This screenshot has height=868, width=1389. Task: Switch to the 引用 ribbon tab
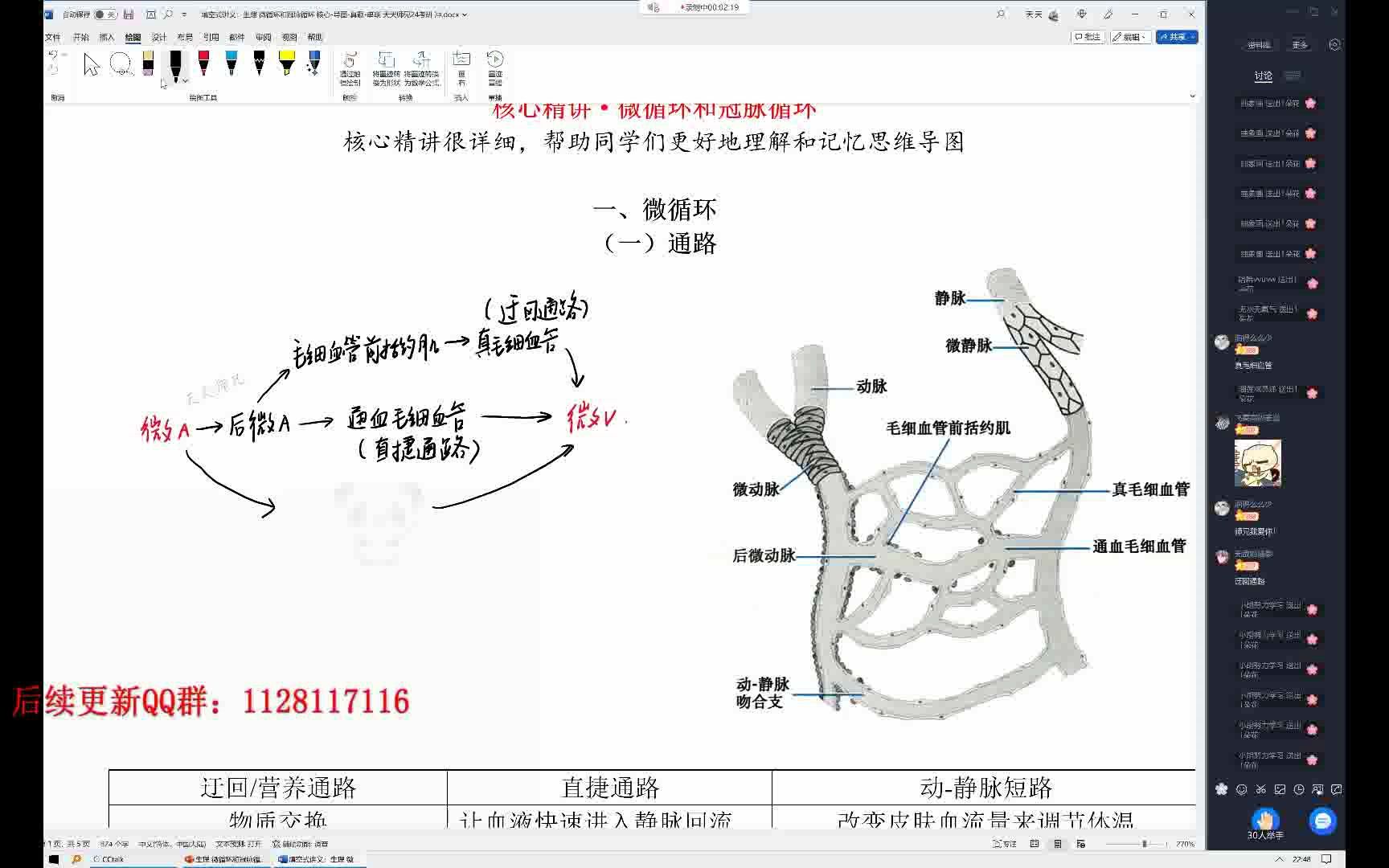211,37
